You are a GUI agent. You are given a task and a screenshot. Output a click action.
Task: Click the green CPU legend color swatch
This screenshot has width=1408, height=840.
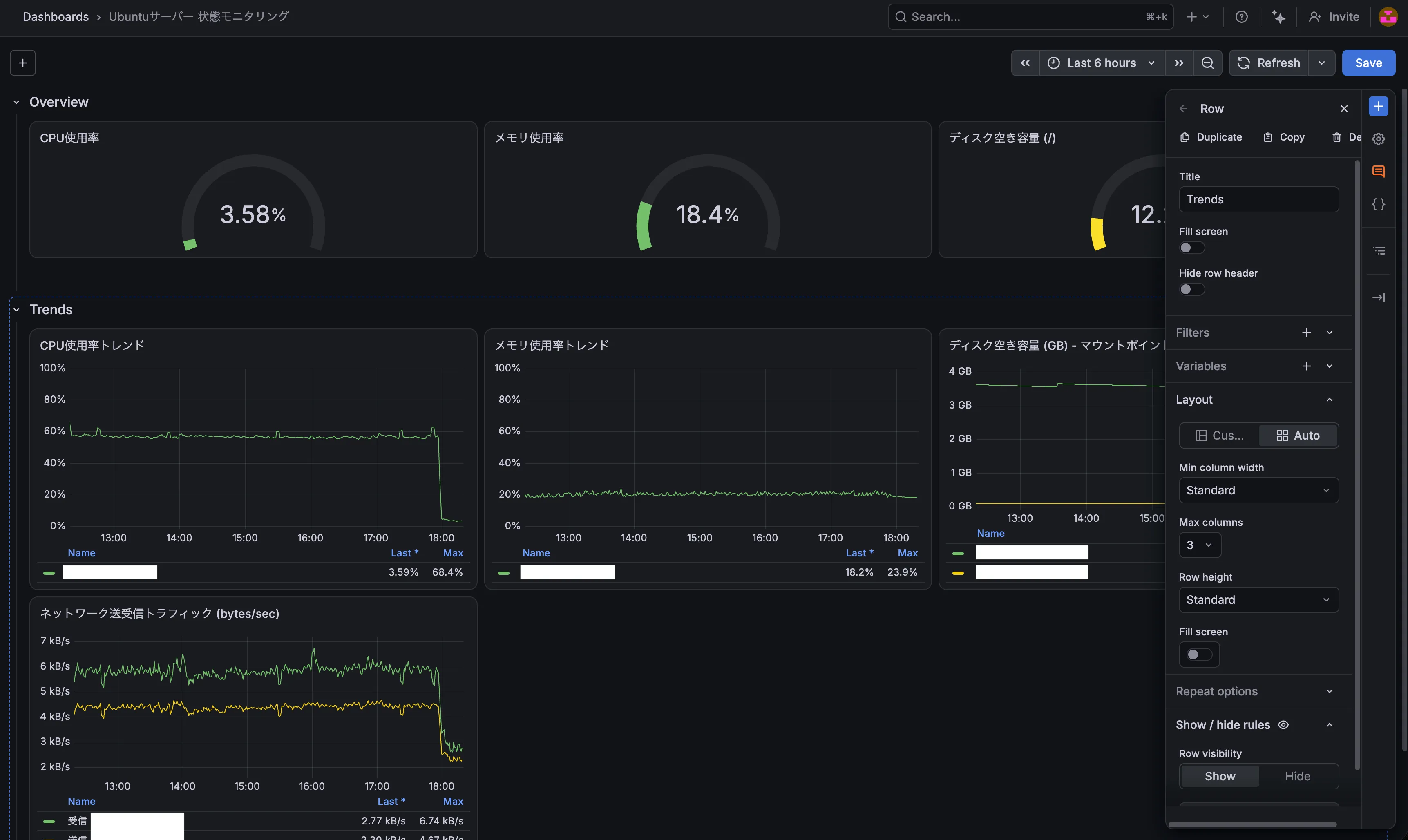pos(49,573)
